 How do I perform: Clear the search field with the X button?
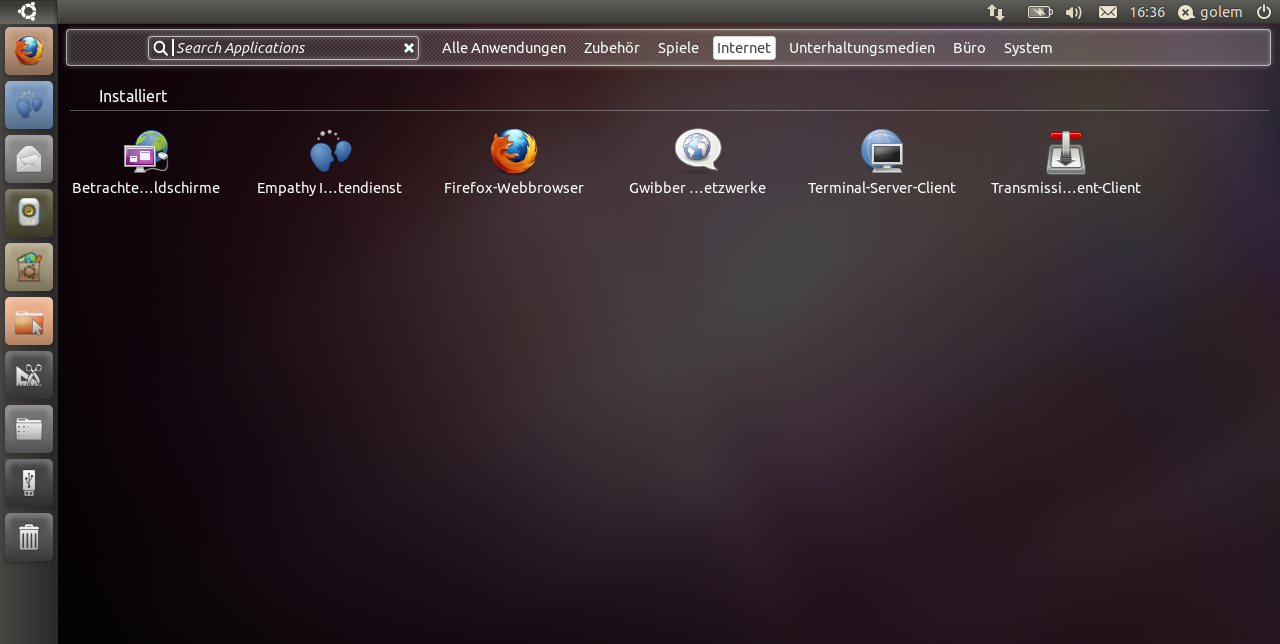click(408, 48)
